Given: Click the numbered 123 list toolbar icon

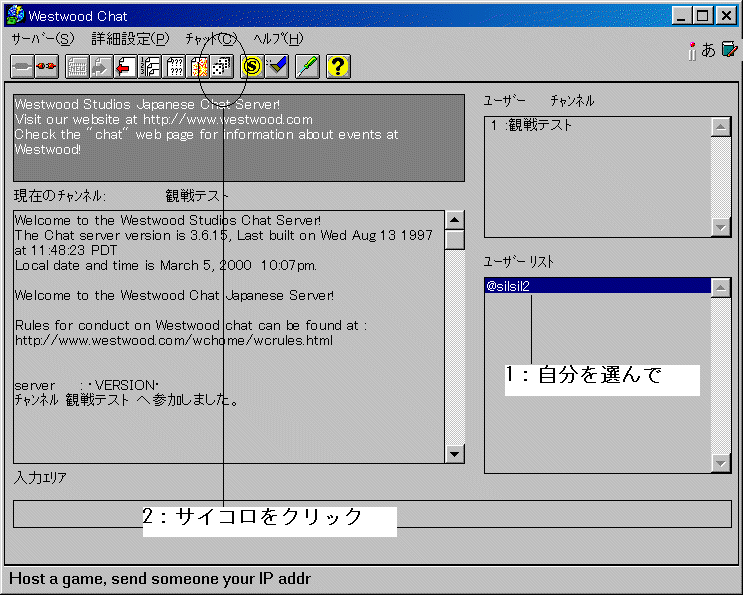Looking at the screenshot, I should (150, 67).
